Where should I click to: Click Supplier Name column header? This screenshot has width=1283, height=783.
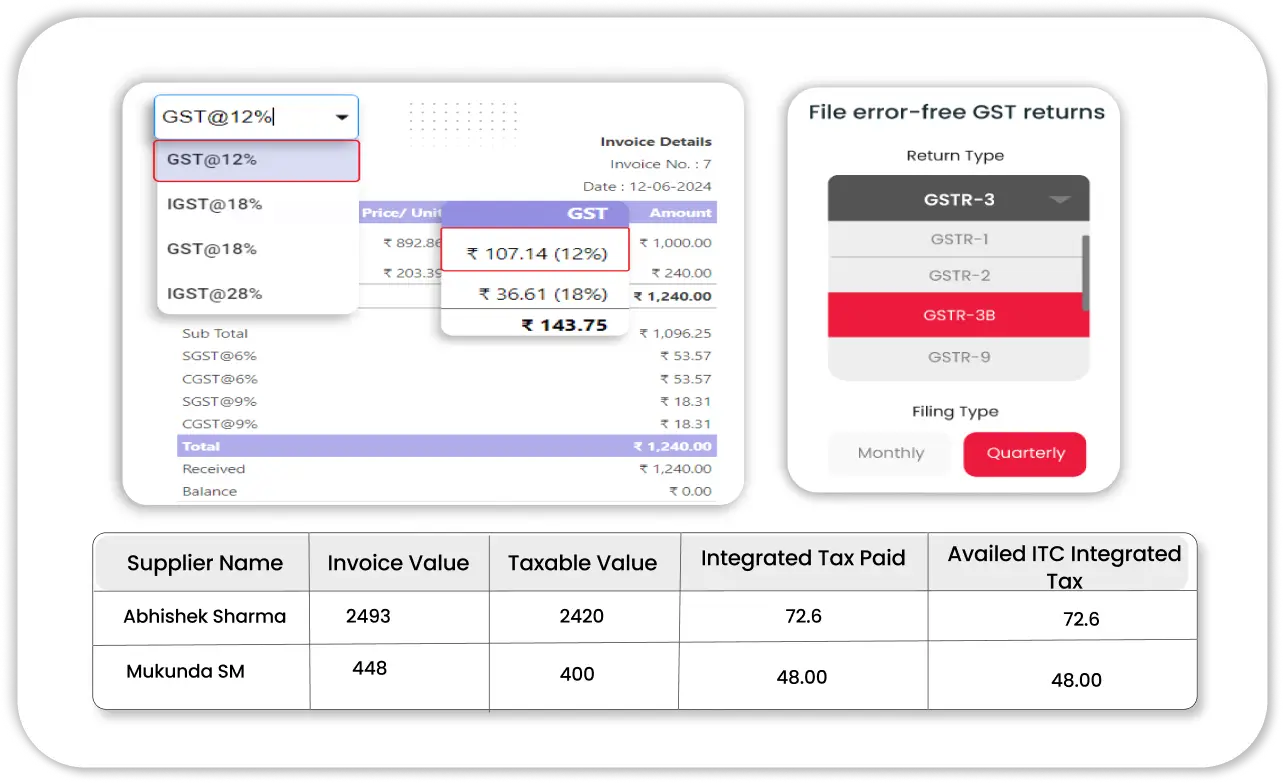tap(205, 563)
